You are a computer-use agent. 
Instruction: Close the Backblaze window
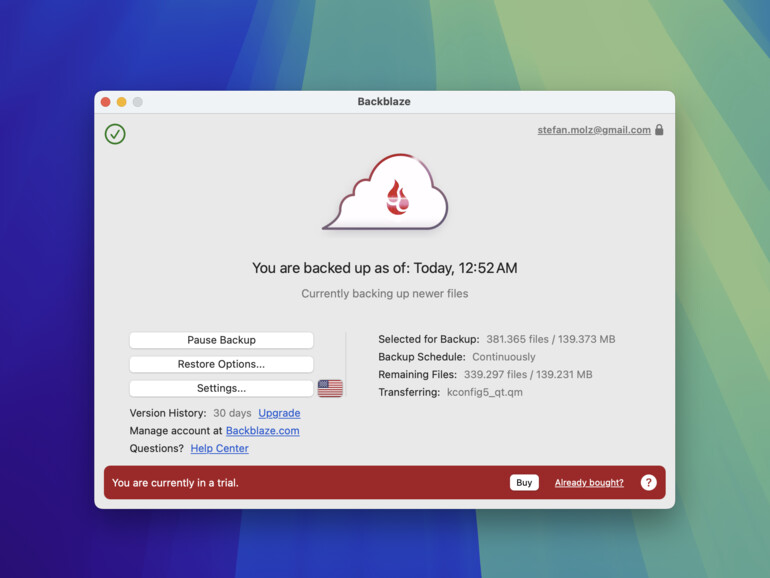click(x=106, y=102)
